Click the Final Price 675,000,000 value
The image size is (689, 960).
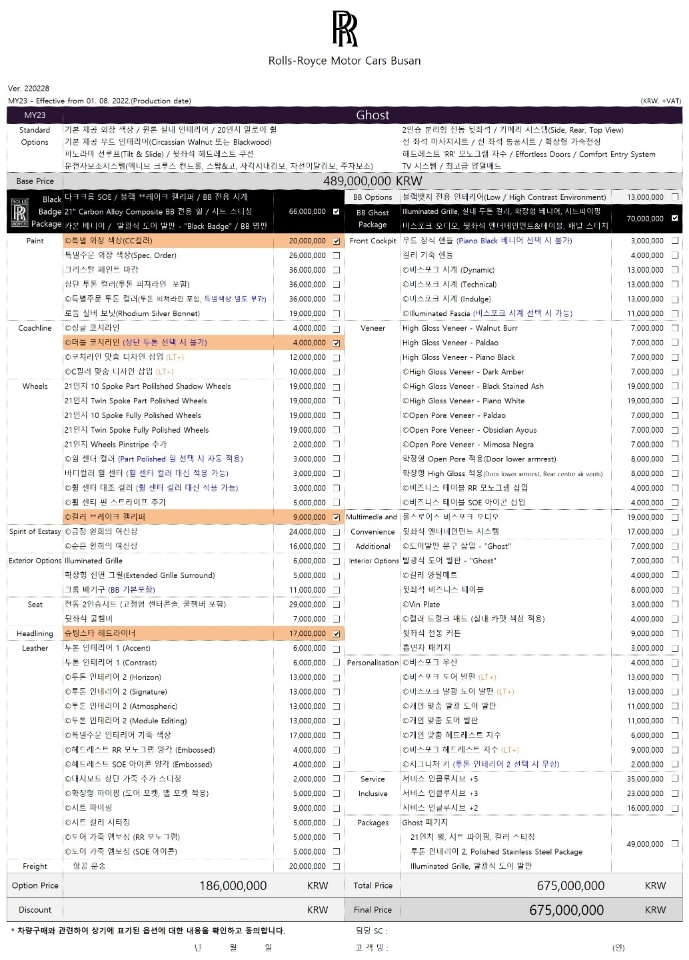pyautogui.click(x=566, y=910)
